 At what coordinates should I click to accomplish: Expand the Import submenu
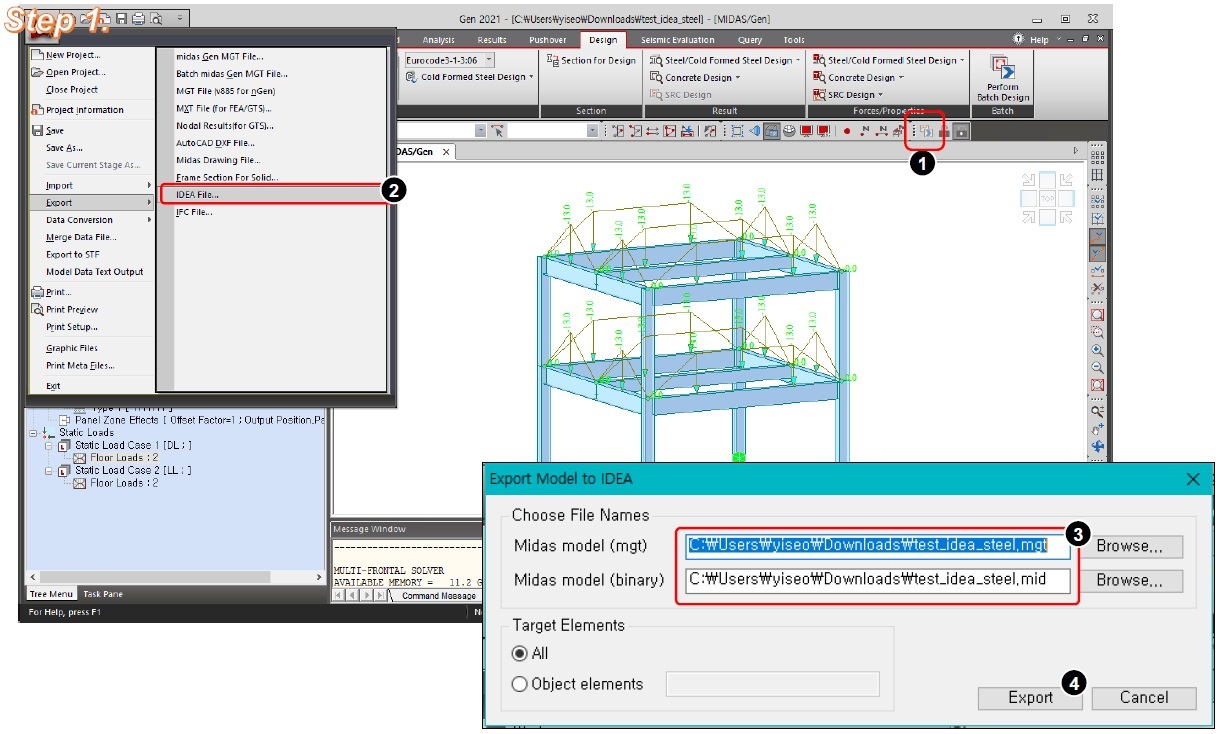point(92,185)
